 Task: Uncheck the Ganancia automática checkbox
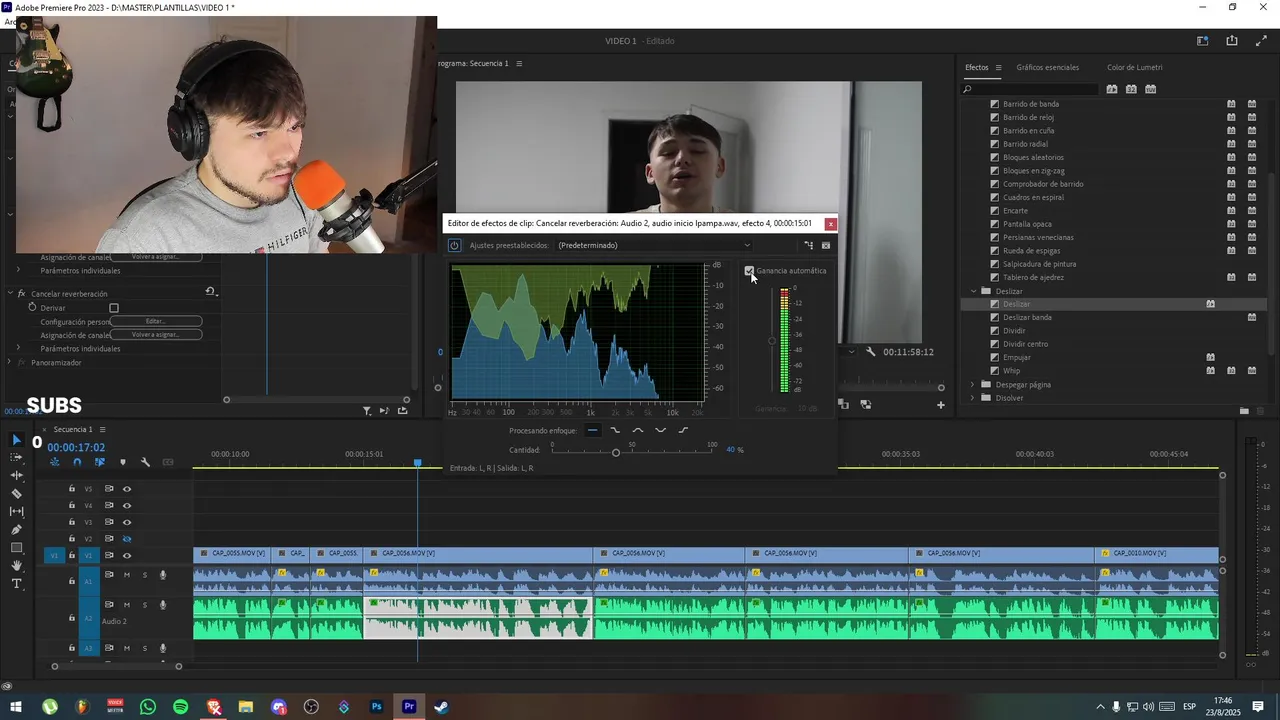tap(749, 270)
